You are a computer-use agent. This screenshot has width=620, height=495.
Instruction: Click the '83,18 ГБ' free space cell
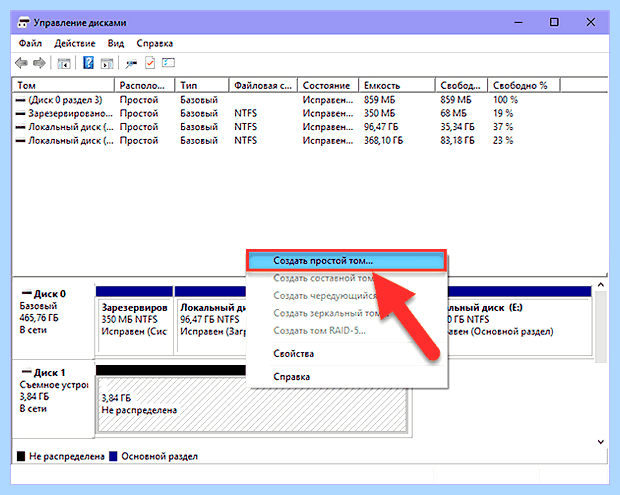coord(457,140)
